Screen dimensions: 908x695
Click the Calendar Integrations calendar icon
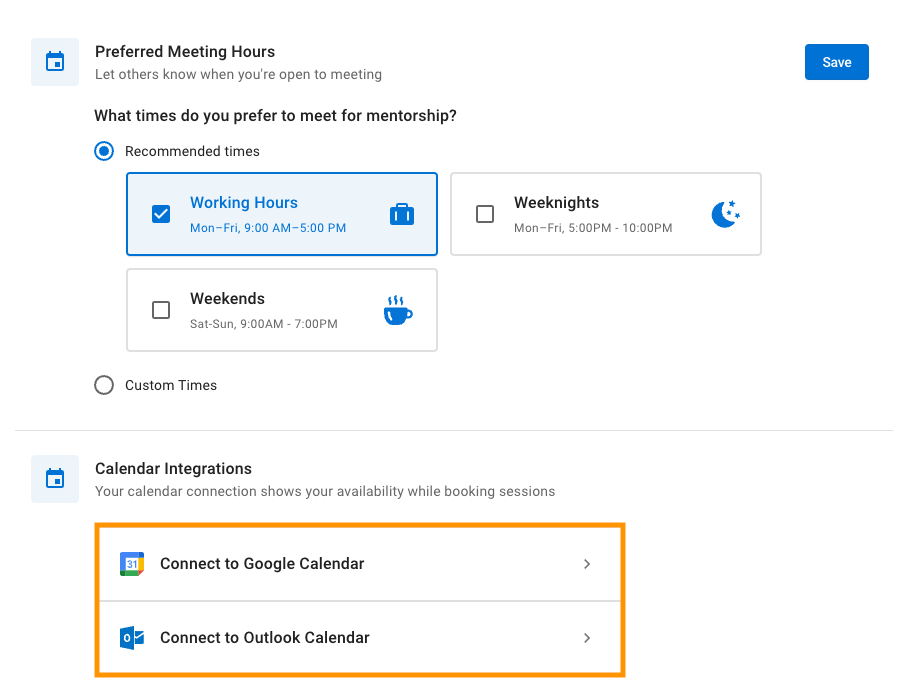click(x=55, y=479)
